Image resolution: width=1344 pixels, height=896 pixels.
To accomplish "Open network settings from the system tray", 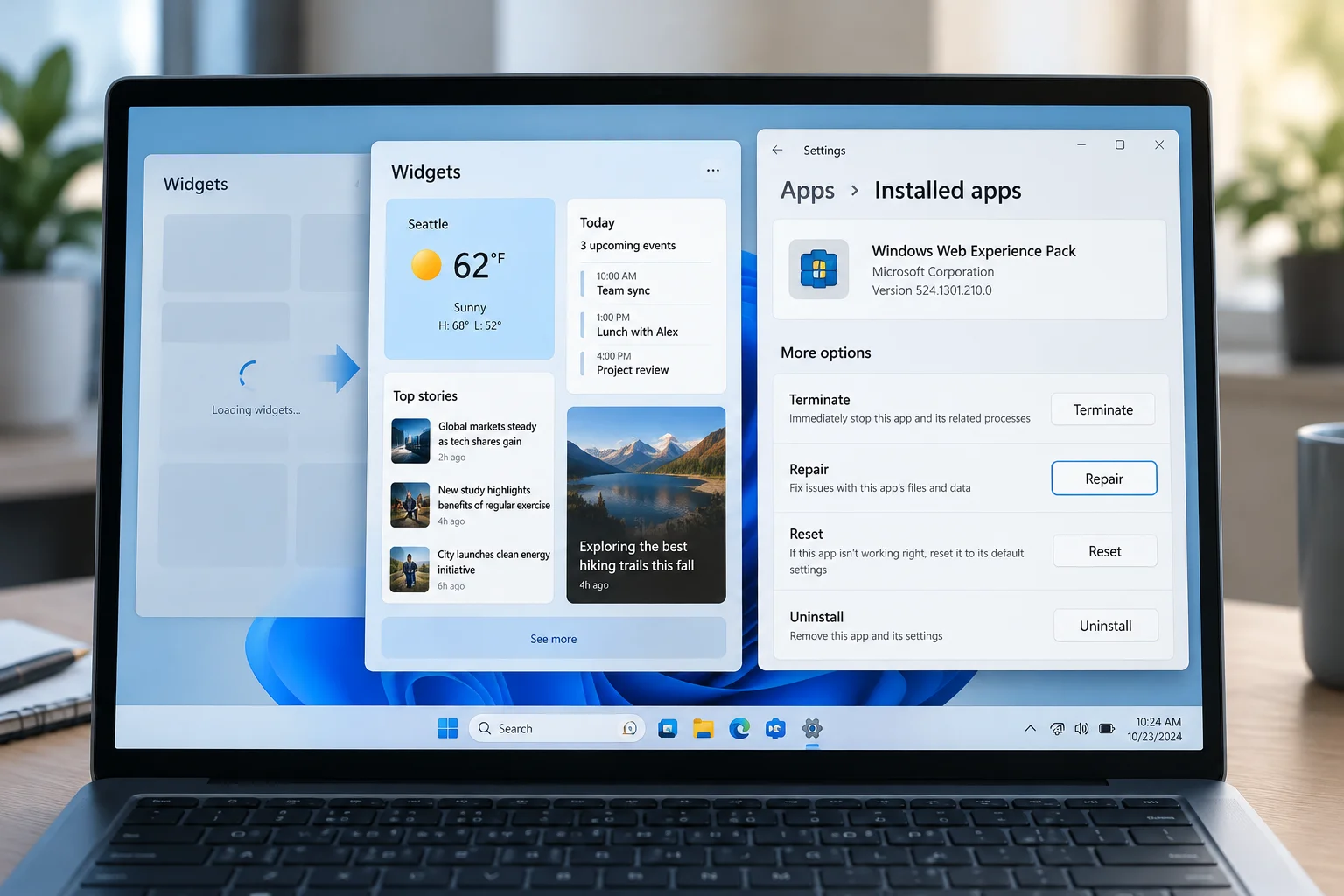I will coord(1057,728).
